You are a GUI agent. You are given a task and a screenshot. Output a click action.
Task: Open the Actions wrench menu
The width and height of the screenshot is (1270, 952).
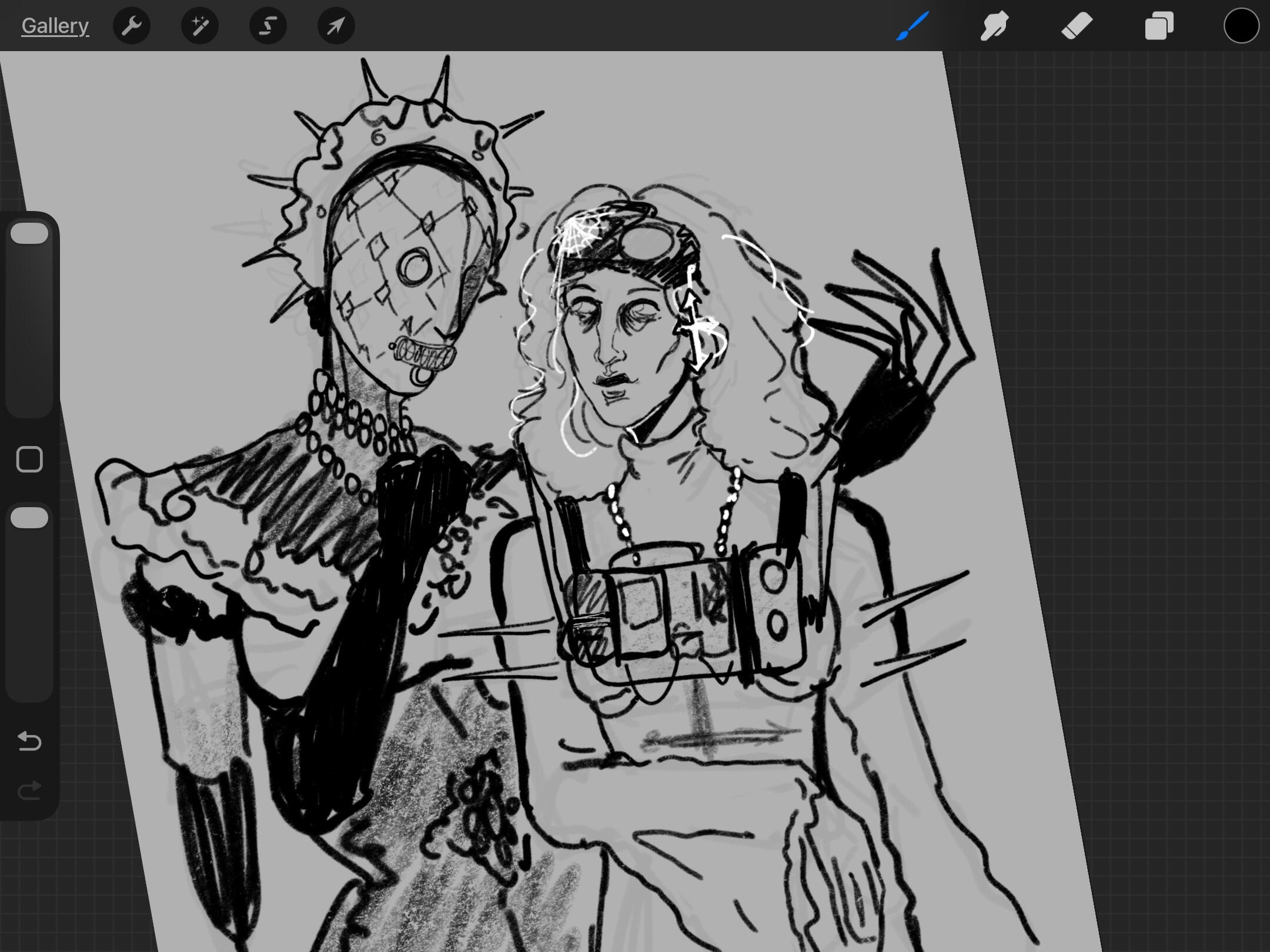click(x=132, y=26)
